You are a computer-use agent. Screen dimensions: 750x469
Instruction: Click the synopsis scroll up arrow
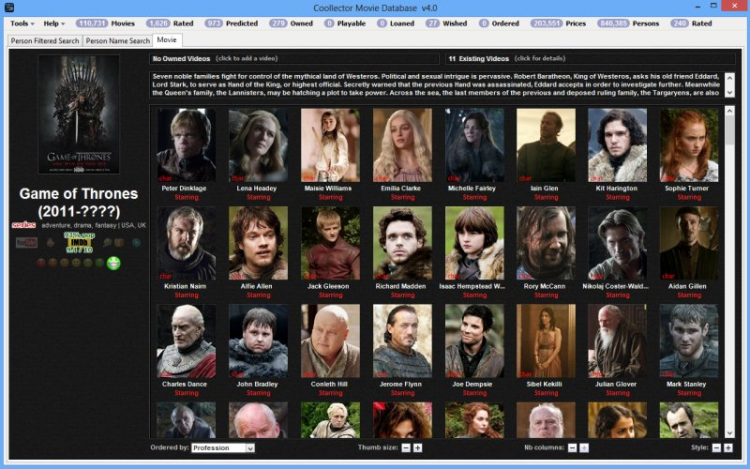click(x=729, y=77)
